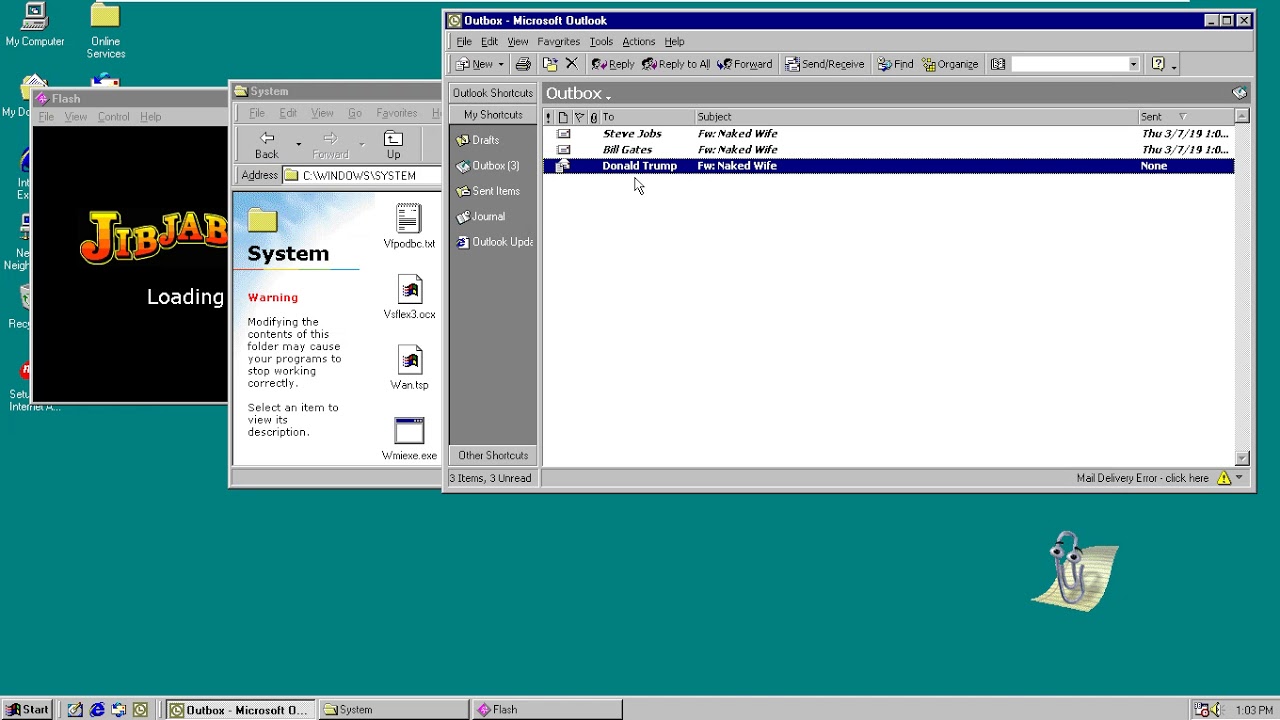Click Send/Receive in the Outlook toolbar
The image size is (1280, 720).
pos(825,64)
